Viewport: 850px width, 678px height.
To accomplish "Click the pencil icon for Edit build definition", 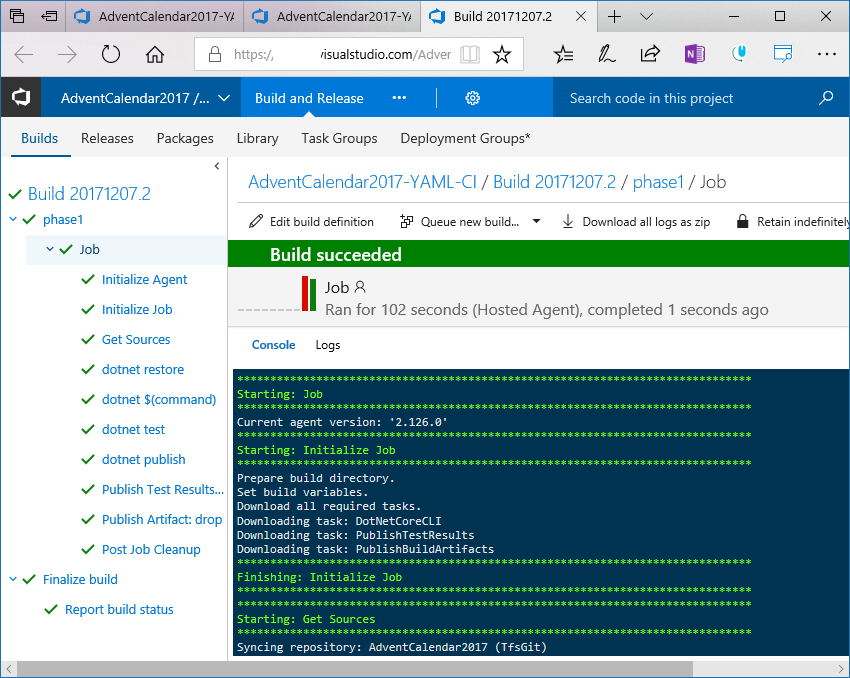I will click(x=256, y=222).
